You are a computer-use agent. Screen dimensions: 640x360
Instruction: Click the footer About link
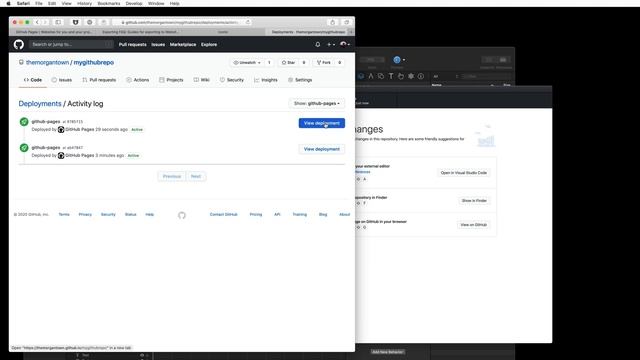[344, 214]
